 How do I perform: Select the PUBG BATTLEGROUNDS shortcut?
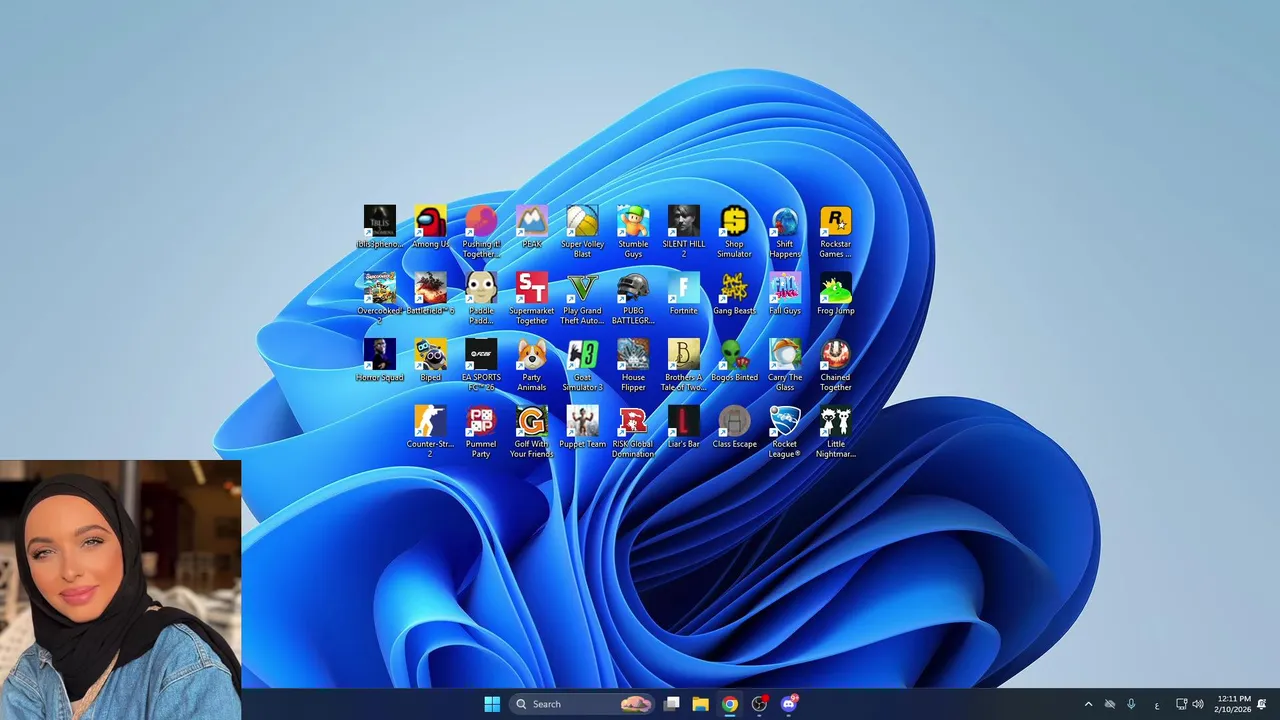tap(633, 298)
